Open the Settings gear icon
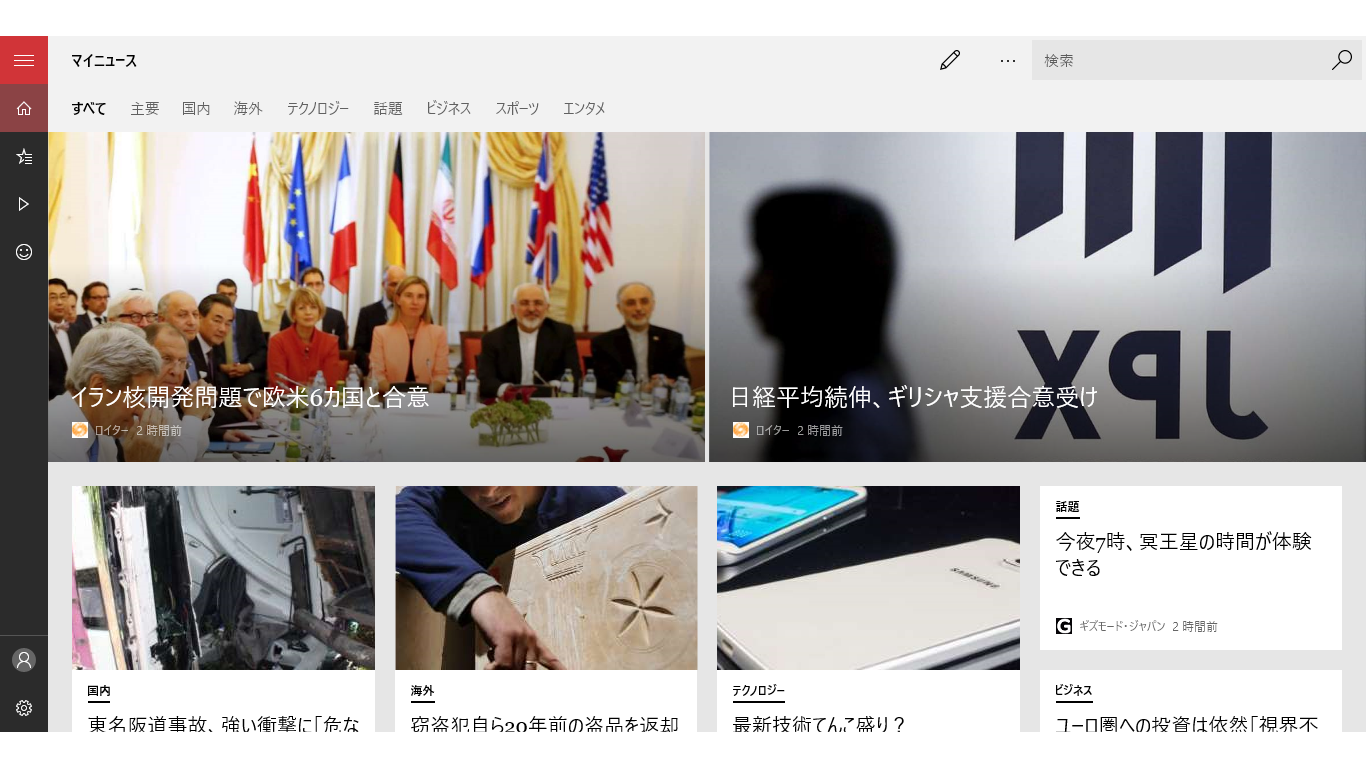Viewport: 1366px width, 768px height. click(24, 708)
